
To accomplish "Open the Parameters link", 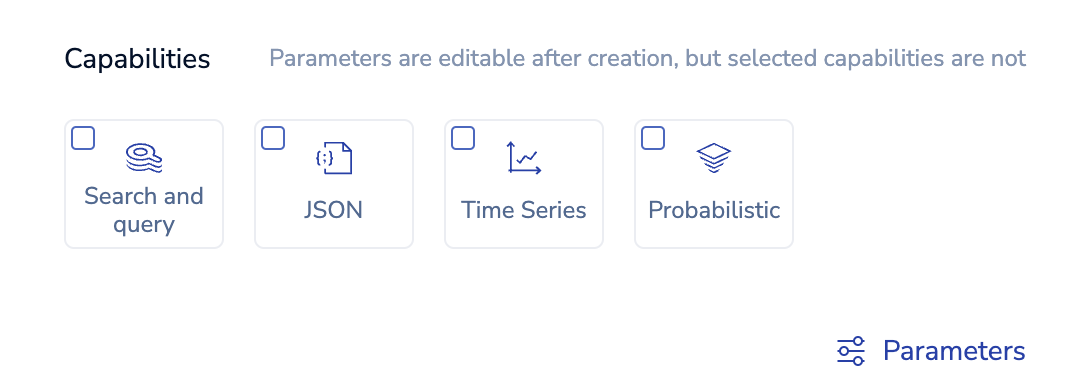I will click(x=932, y=351).
